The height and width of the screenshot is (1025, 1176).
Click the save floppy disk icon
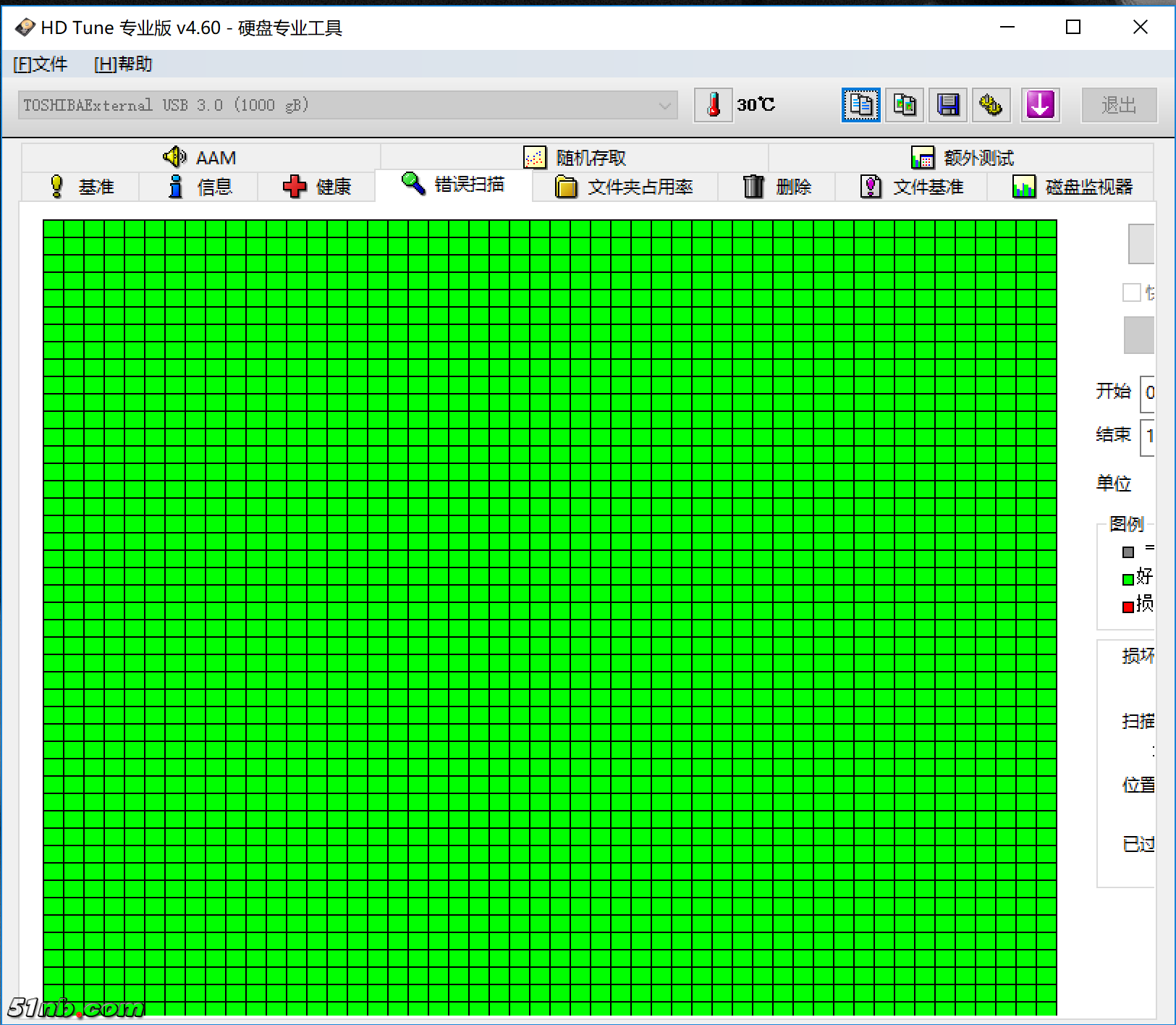pyautogui.click(x=948, y=105)
